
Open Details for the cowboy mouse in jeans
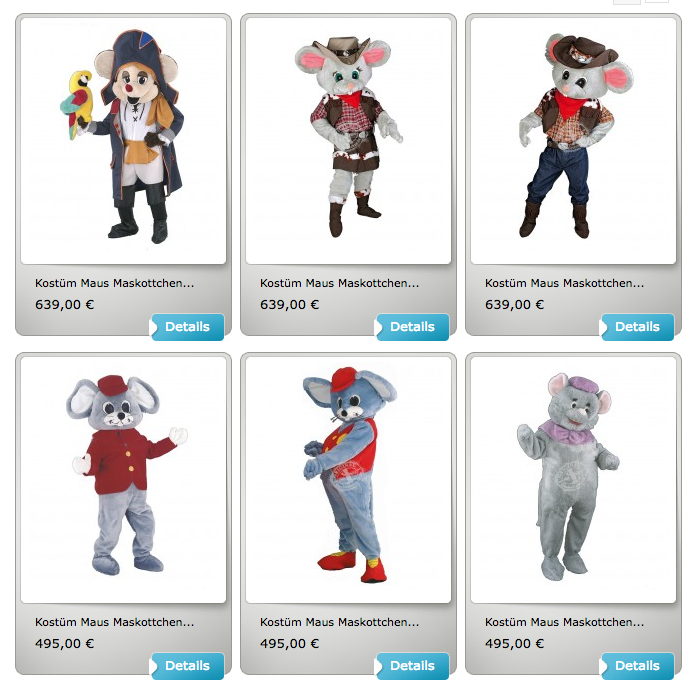coord(637,327)
